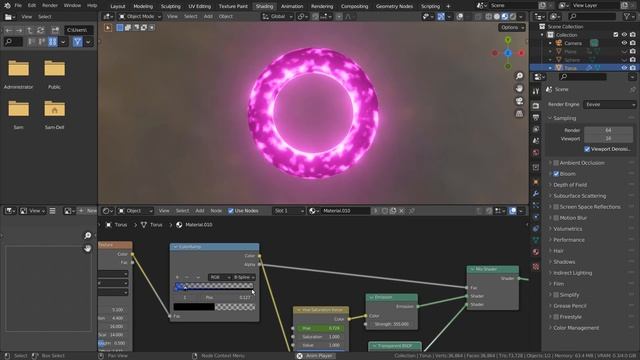Select rendered viewport shading mode
This screenshot has height=360, width=640.
[513, 17]
